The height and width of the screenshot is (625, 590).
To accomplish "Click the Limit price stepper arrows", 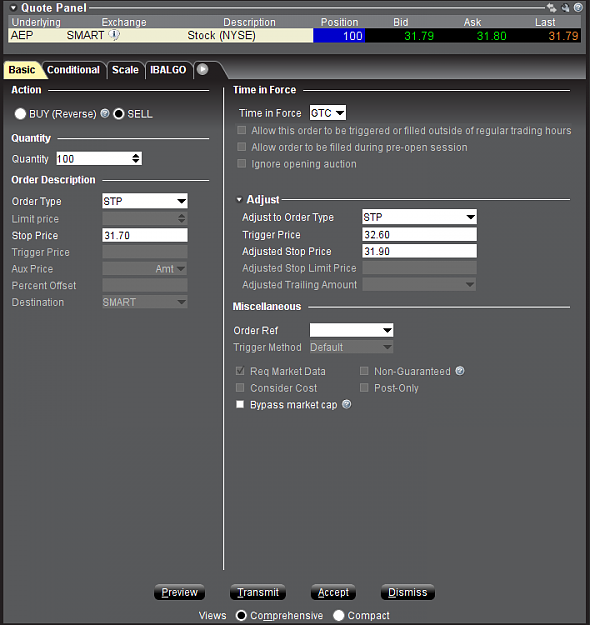I will tap(181, 218).
